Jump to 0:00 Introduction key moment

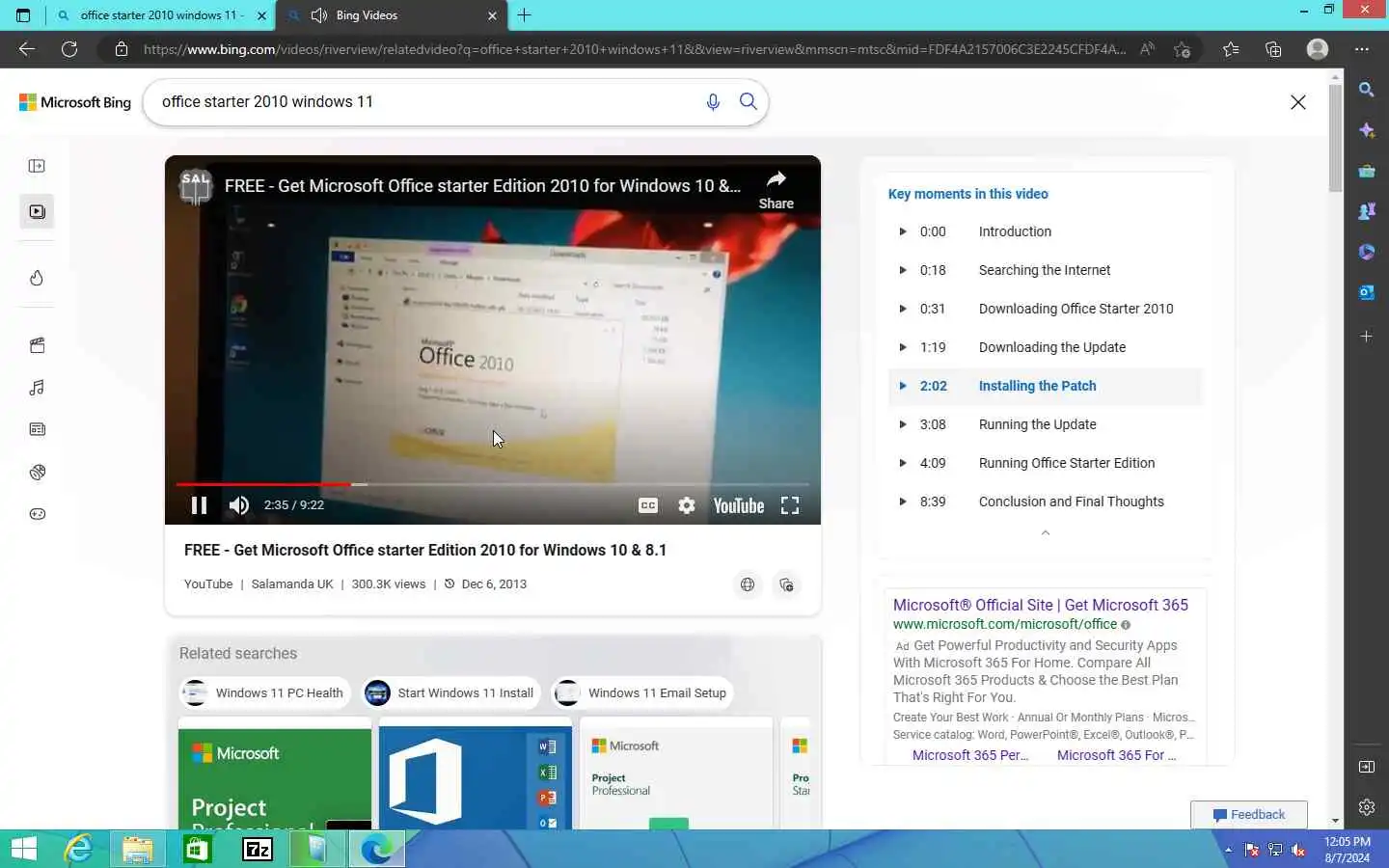[x=1045, y=231]
